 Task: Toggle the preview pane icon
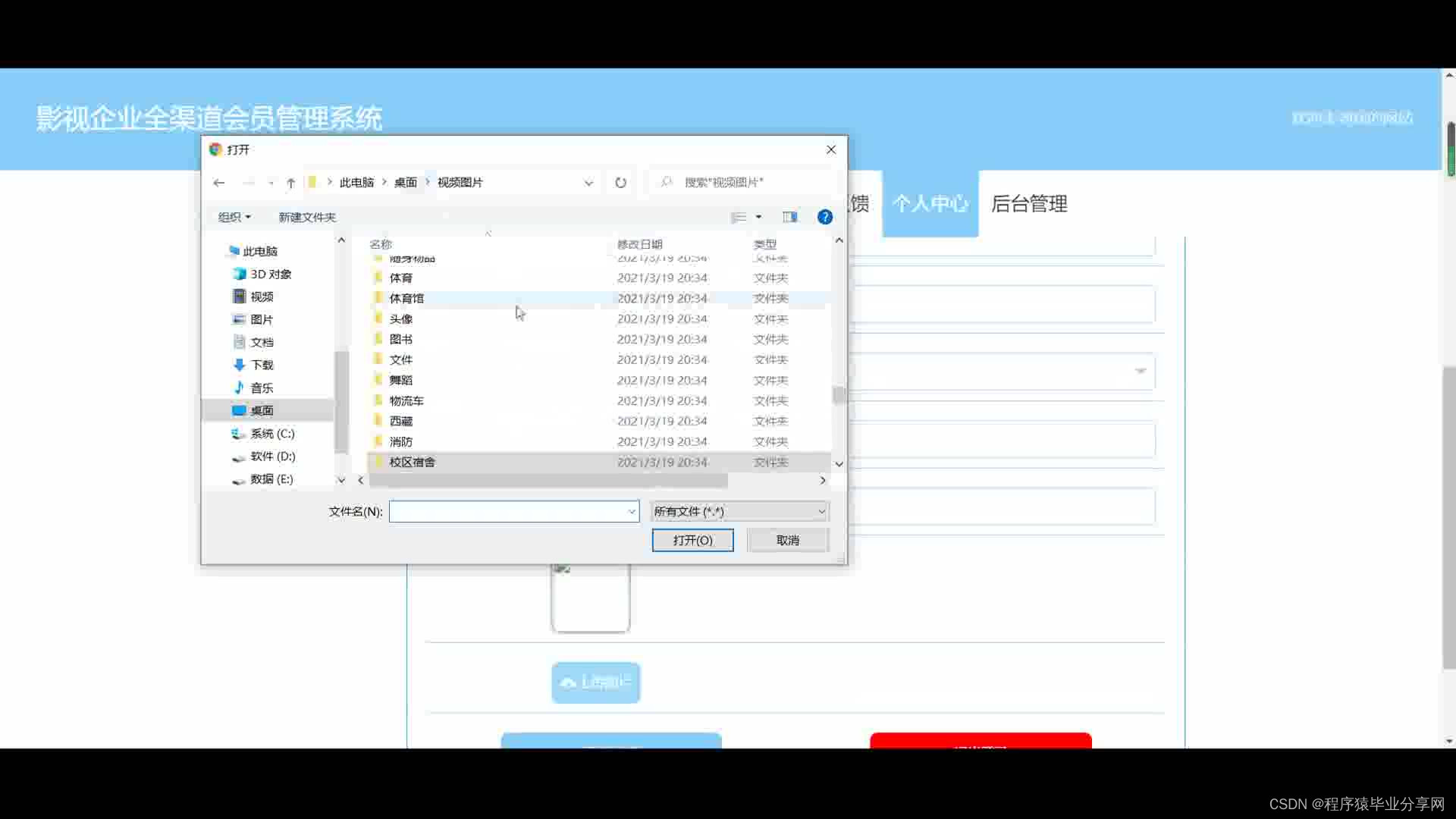pos(789,218)
